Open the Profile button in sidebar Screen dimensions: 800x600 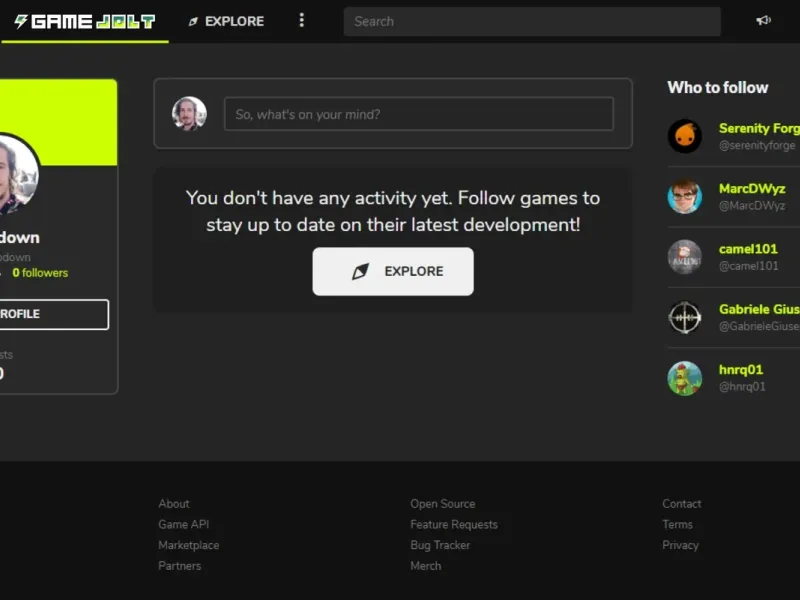tap(54, 314)
